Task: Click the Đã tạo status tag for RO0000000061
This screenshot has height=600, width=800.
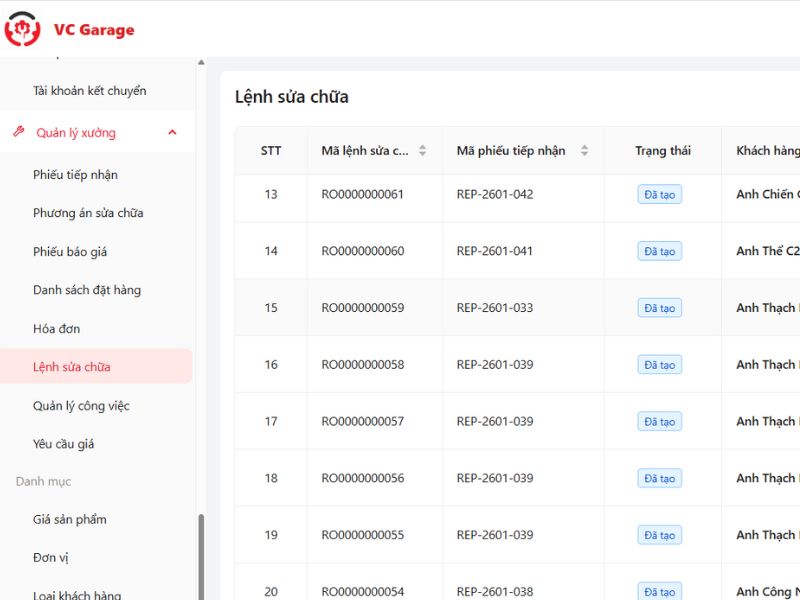Action: coord(659,194)
